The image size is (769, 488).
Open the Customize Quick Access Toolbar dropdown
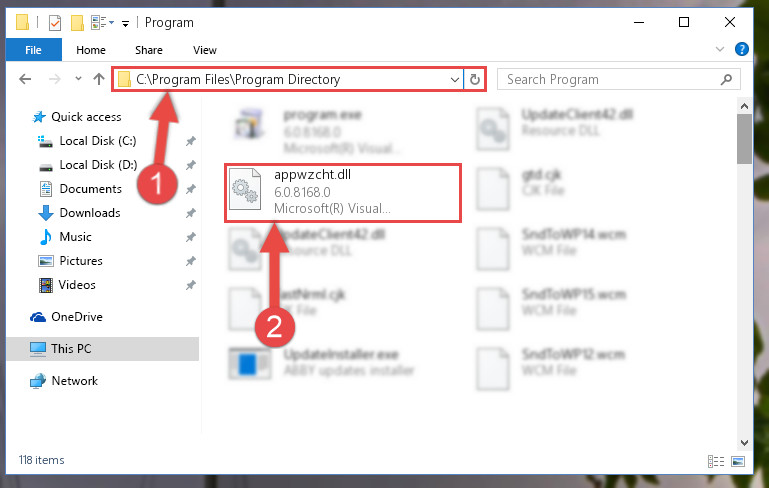126,24
